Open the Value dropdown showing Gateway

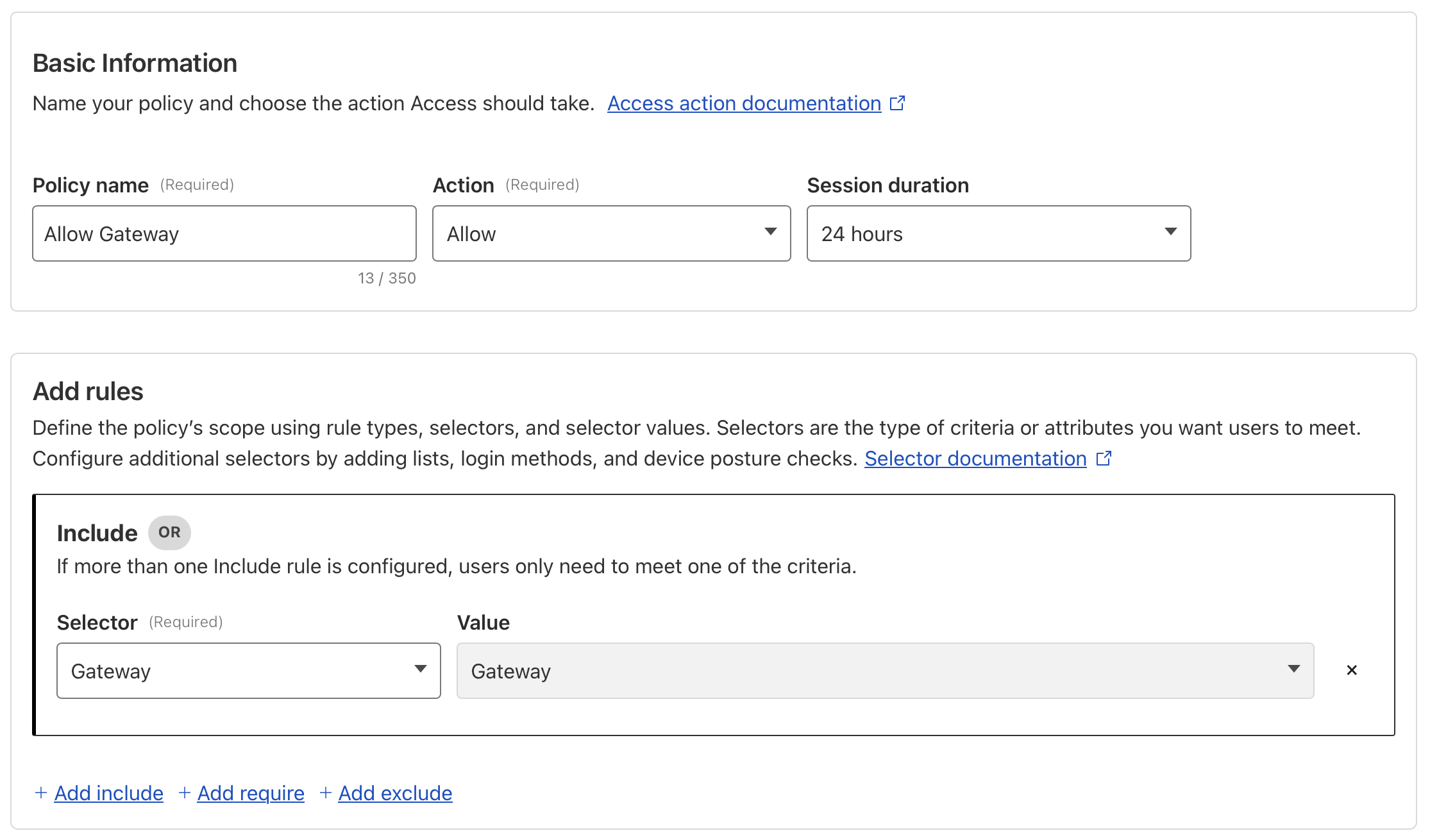pos(885,670)
